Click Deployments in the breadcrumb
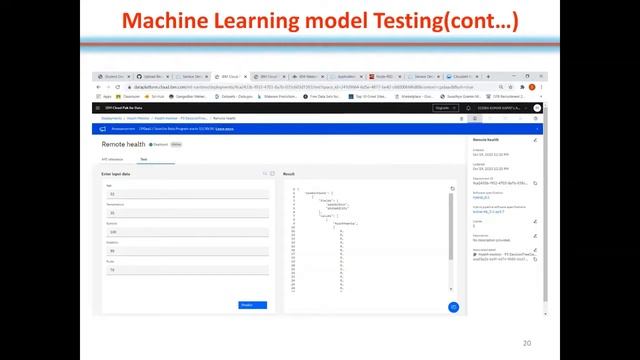Image resolution: width=640 pixels, height=360 pixels. pyautogui.click(x=111, y=118)
